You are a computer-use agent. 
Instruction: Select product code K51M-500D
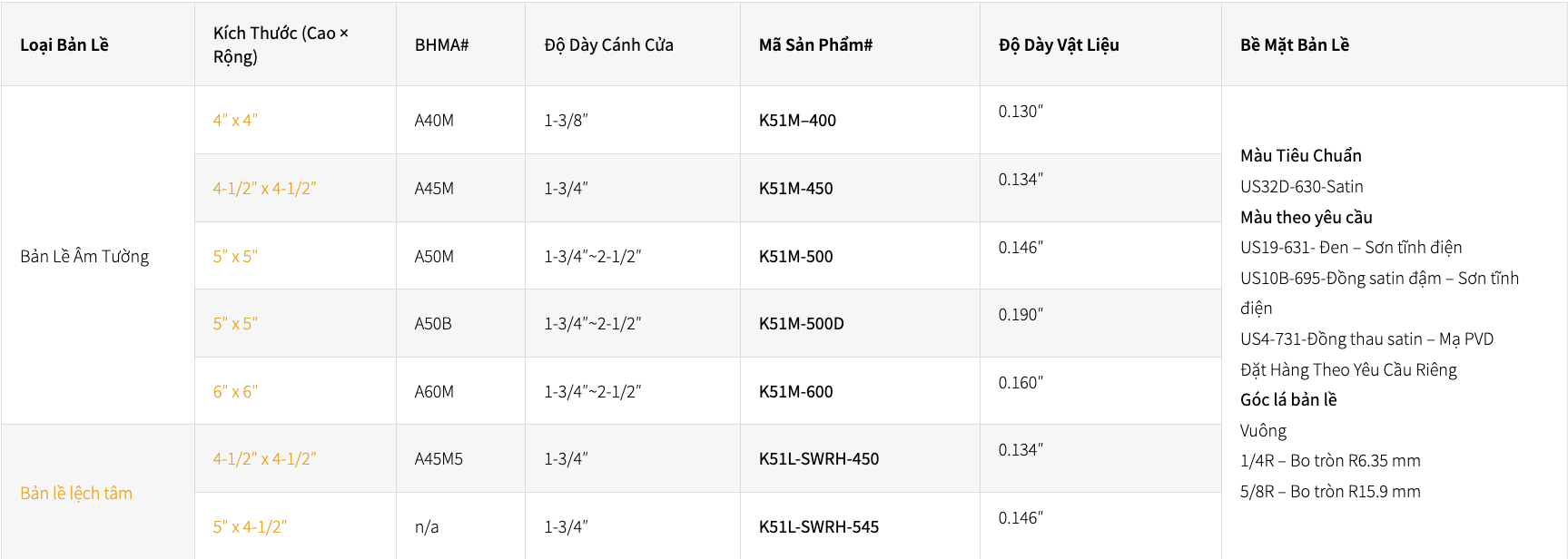coord(801,324)
